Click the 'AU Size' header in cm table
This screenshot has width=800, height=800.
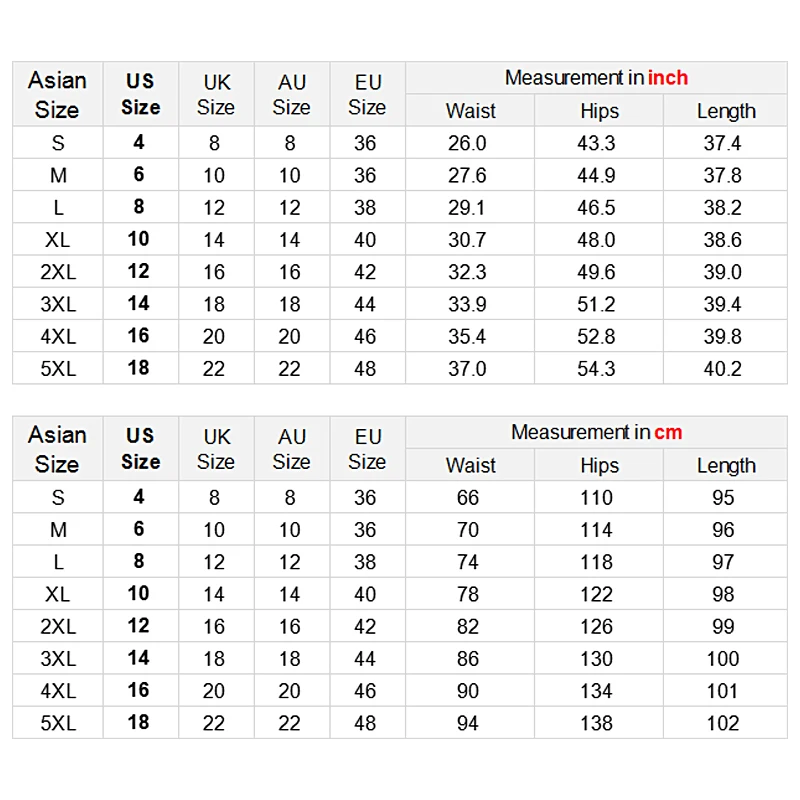(x=291, y=449)
